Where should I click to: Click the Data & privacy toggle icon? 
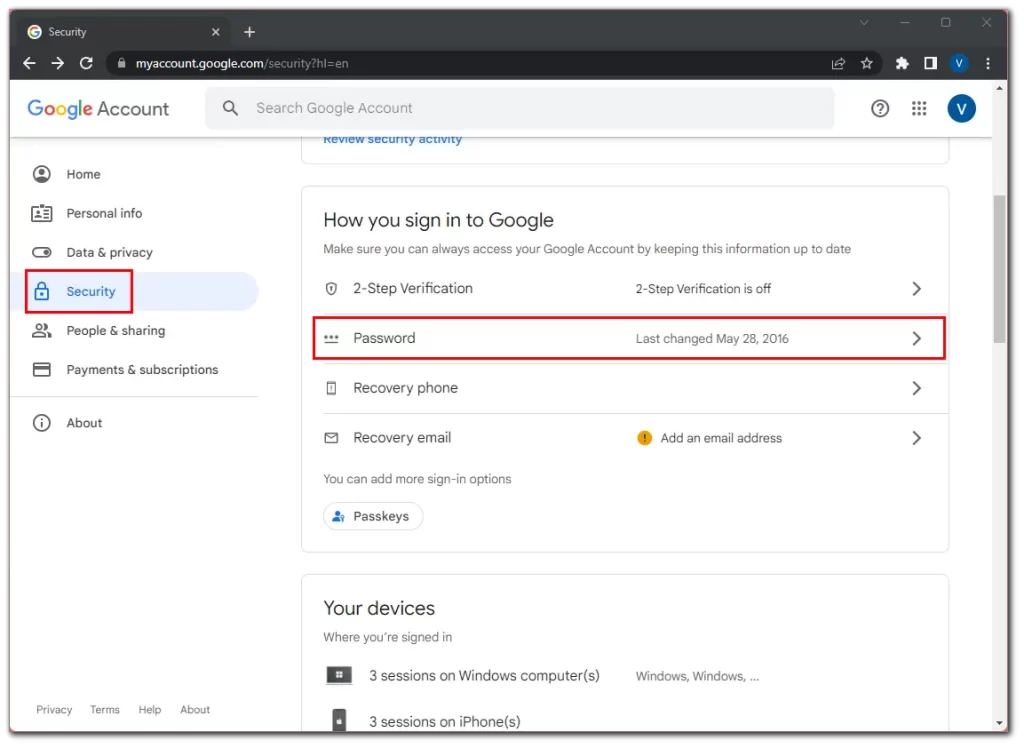click(42, 253)
